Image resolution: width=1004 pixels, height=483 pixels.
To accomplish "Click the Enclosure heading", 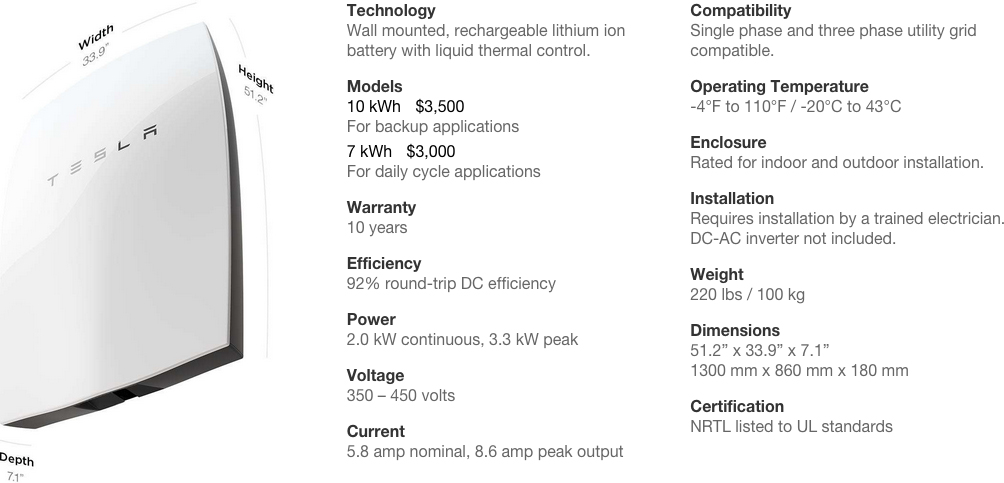I will (728, 142).
